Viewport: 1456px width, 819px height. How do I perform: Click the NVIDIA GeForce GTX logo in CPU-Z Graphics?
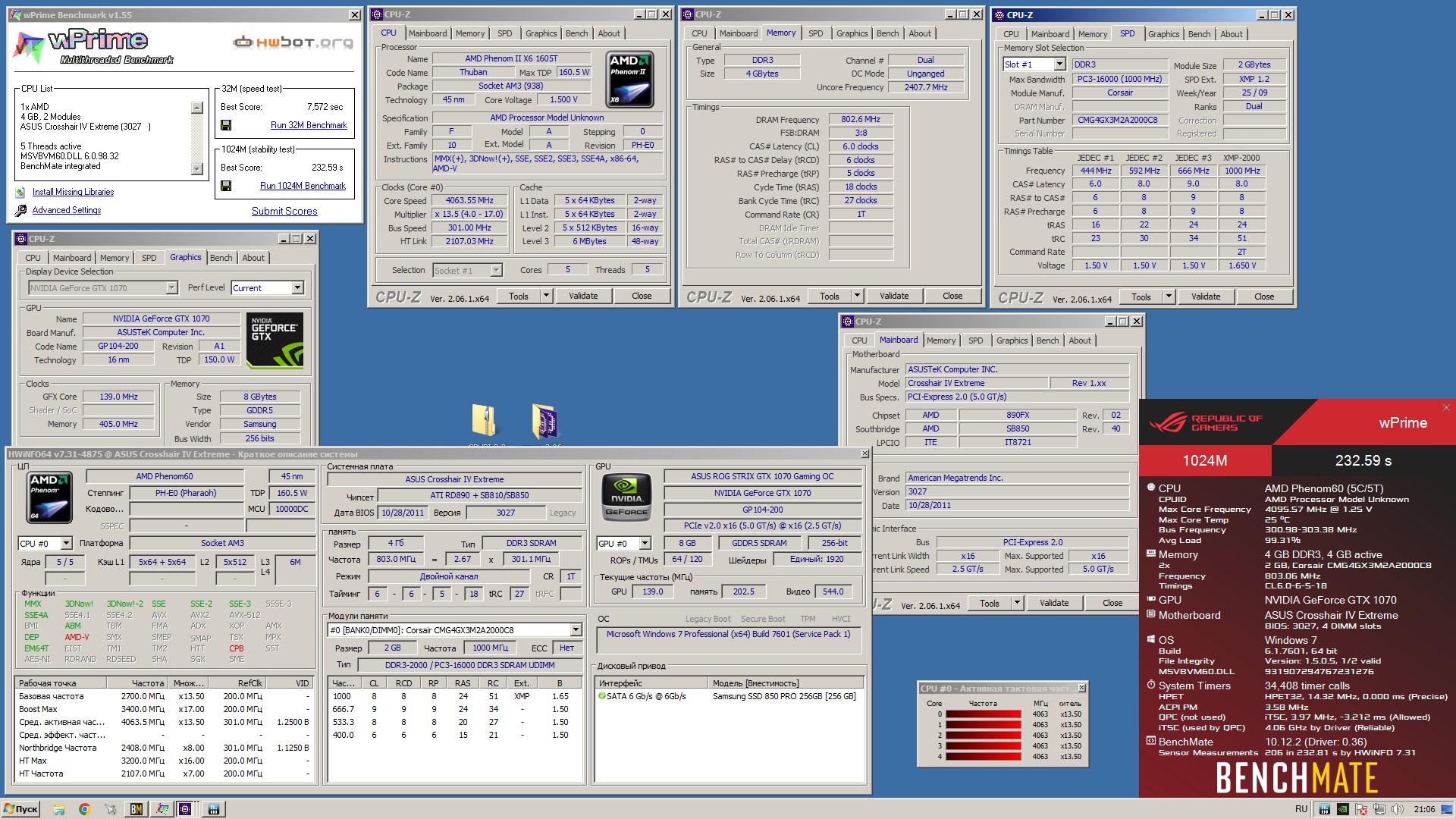point(275,340)
